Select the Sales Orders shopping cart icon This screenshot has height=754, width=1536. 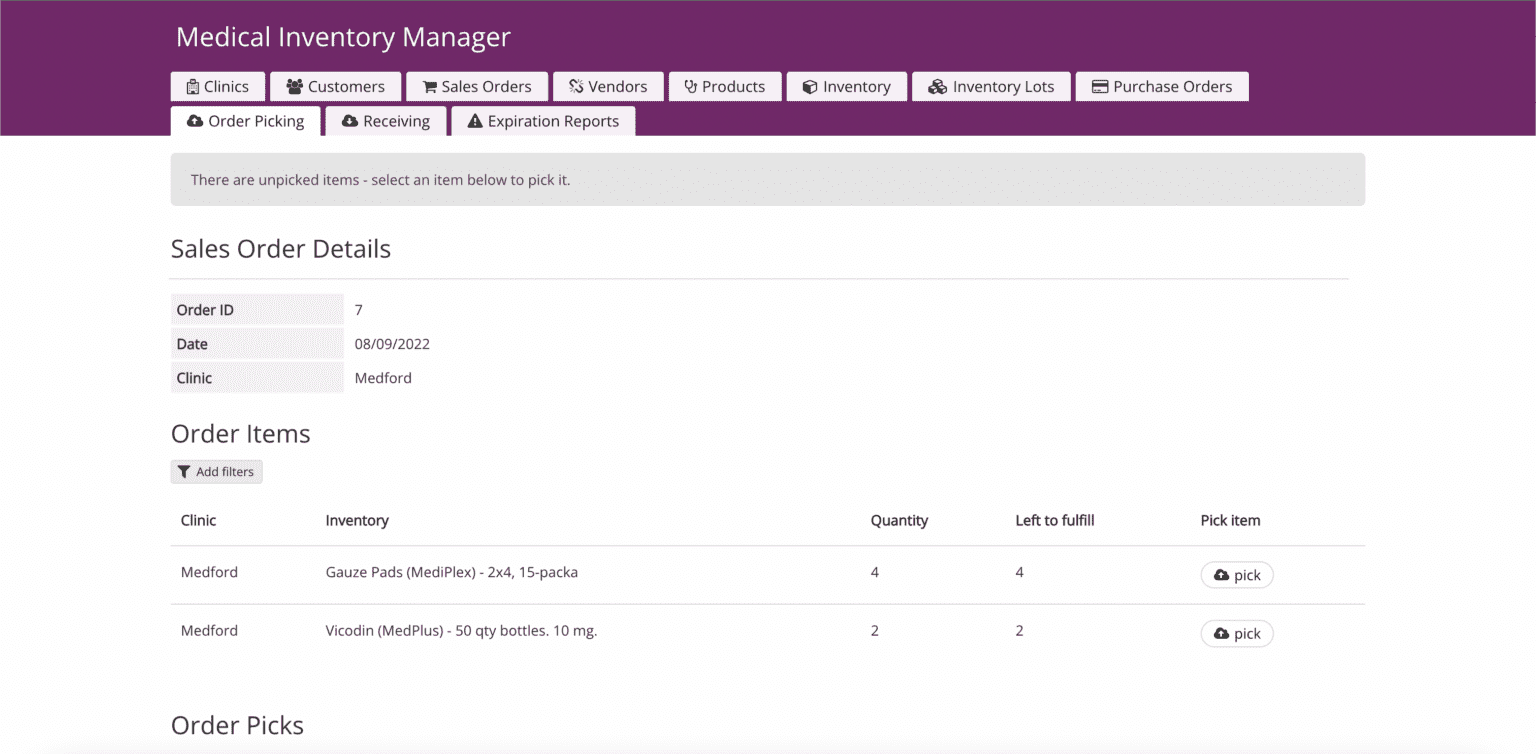click(429, 86)
